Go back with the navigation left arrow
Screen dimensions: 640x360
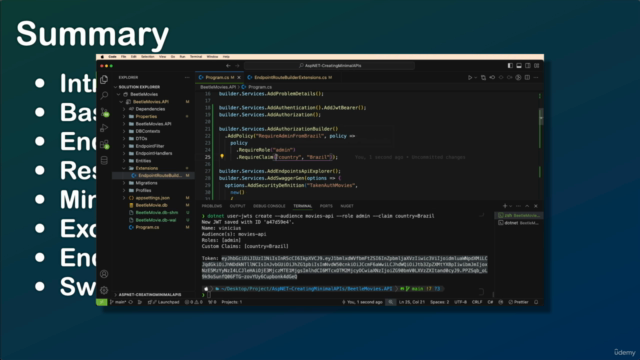(x=228, y=66)
